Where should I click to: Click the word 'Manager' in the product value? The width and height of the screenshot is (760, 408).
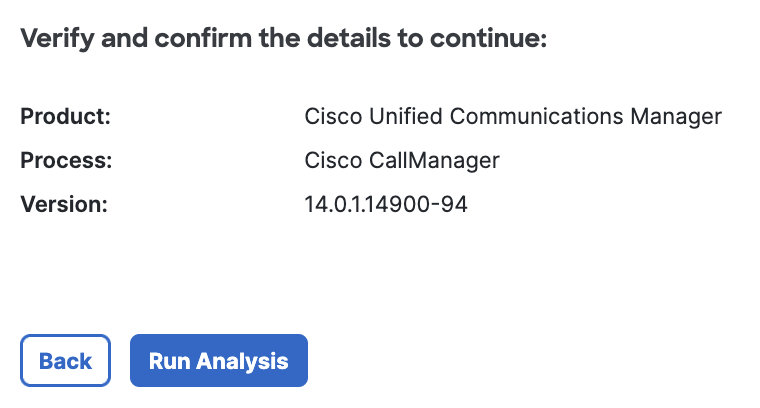[x=676, y=116]
